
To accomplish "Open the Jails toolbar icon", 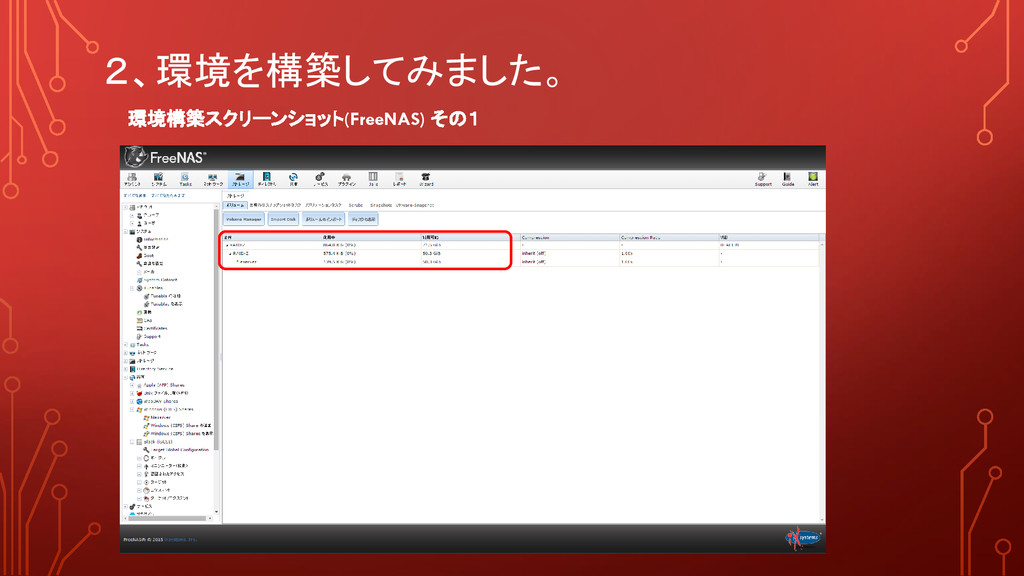I will (x=373, y=180).
